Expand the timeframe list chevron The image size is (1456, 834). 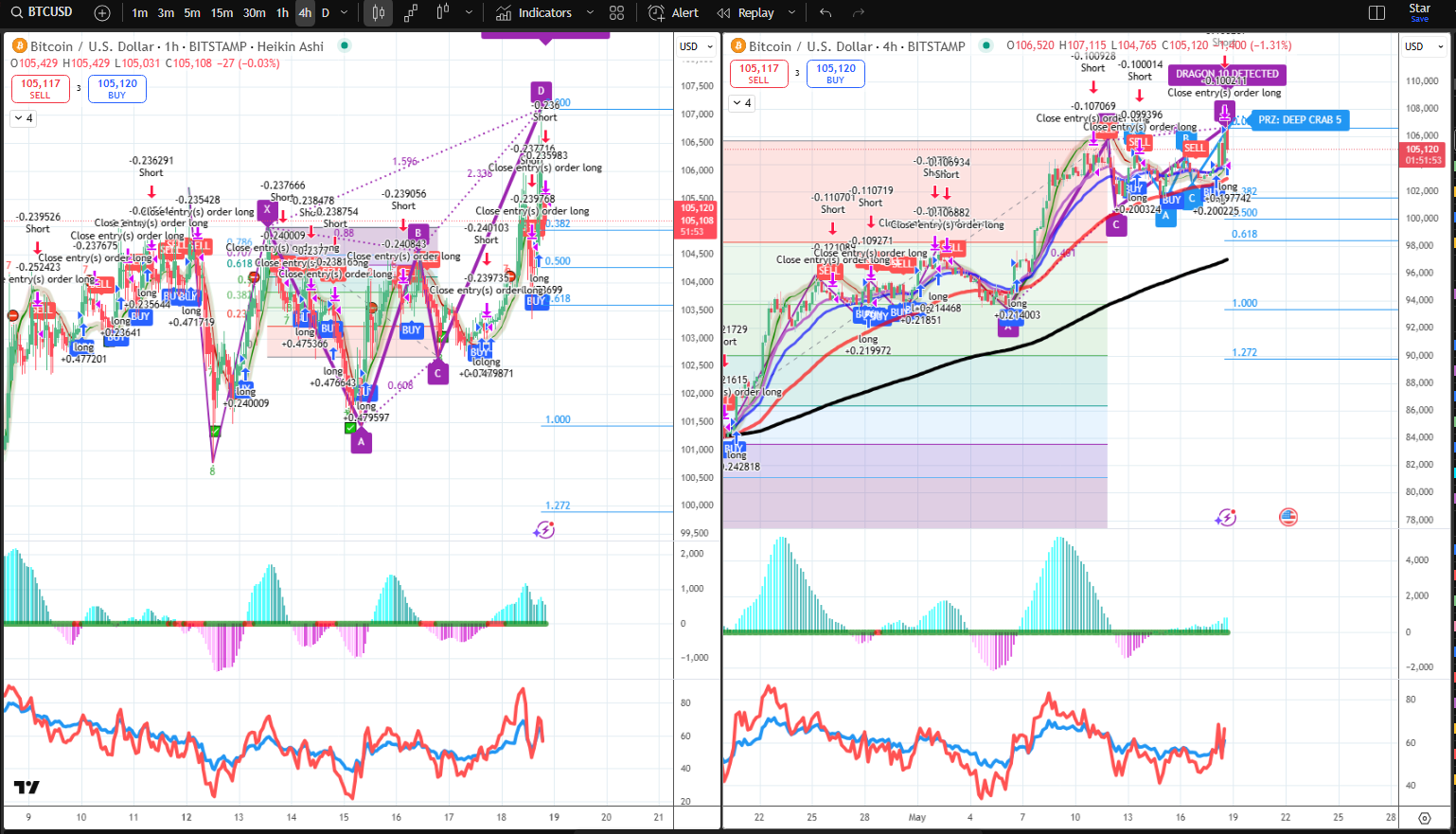point(344,13)
